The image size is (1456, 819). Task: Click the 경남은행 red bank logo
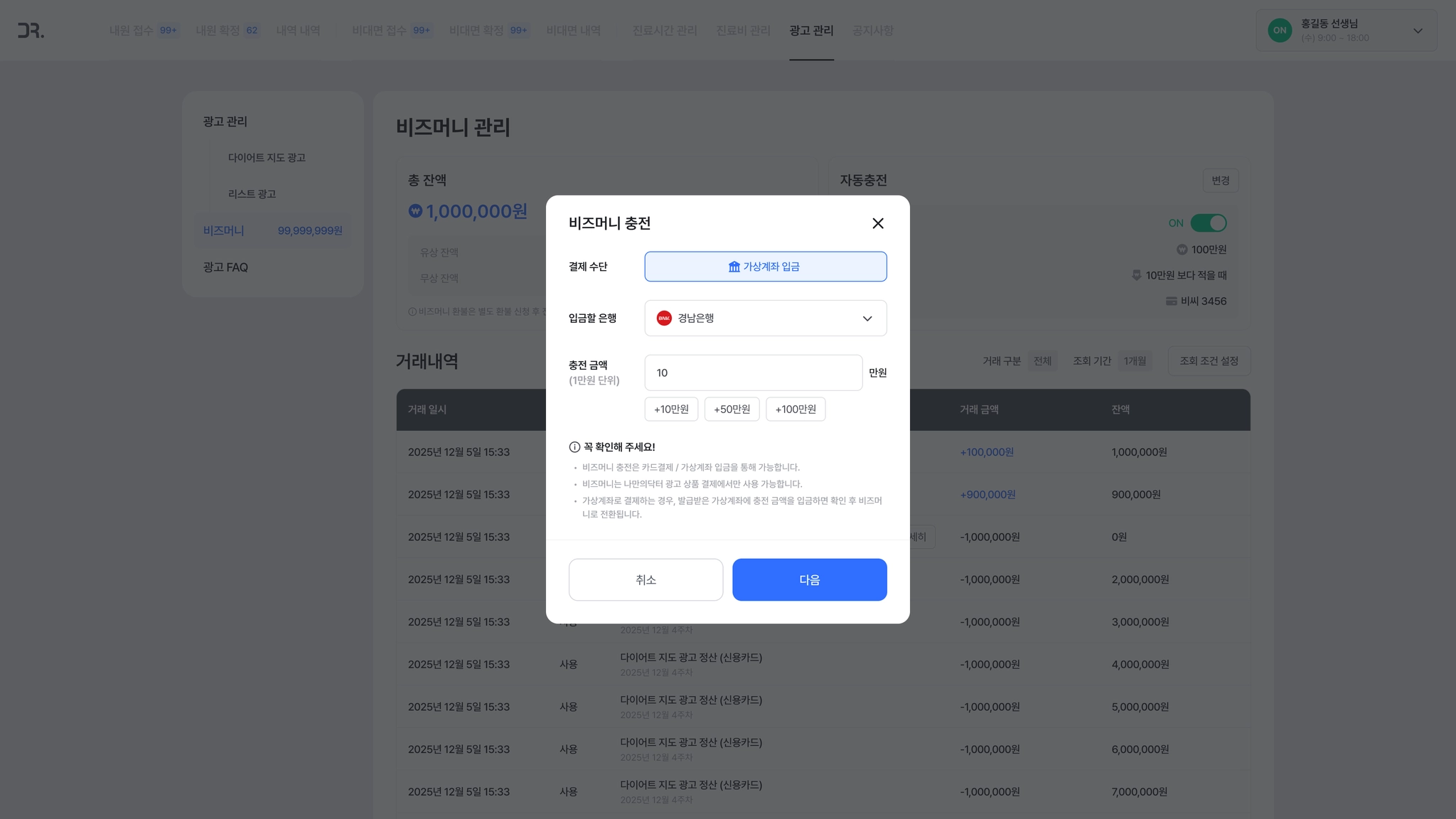pyautogui.click(x=664, y=318)
